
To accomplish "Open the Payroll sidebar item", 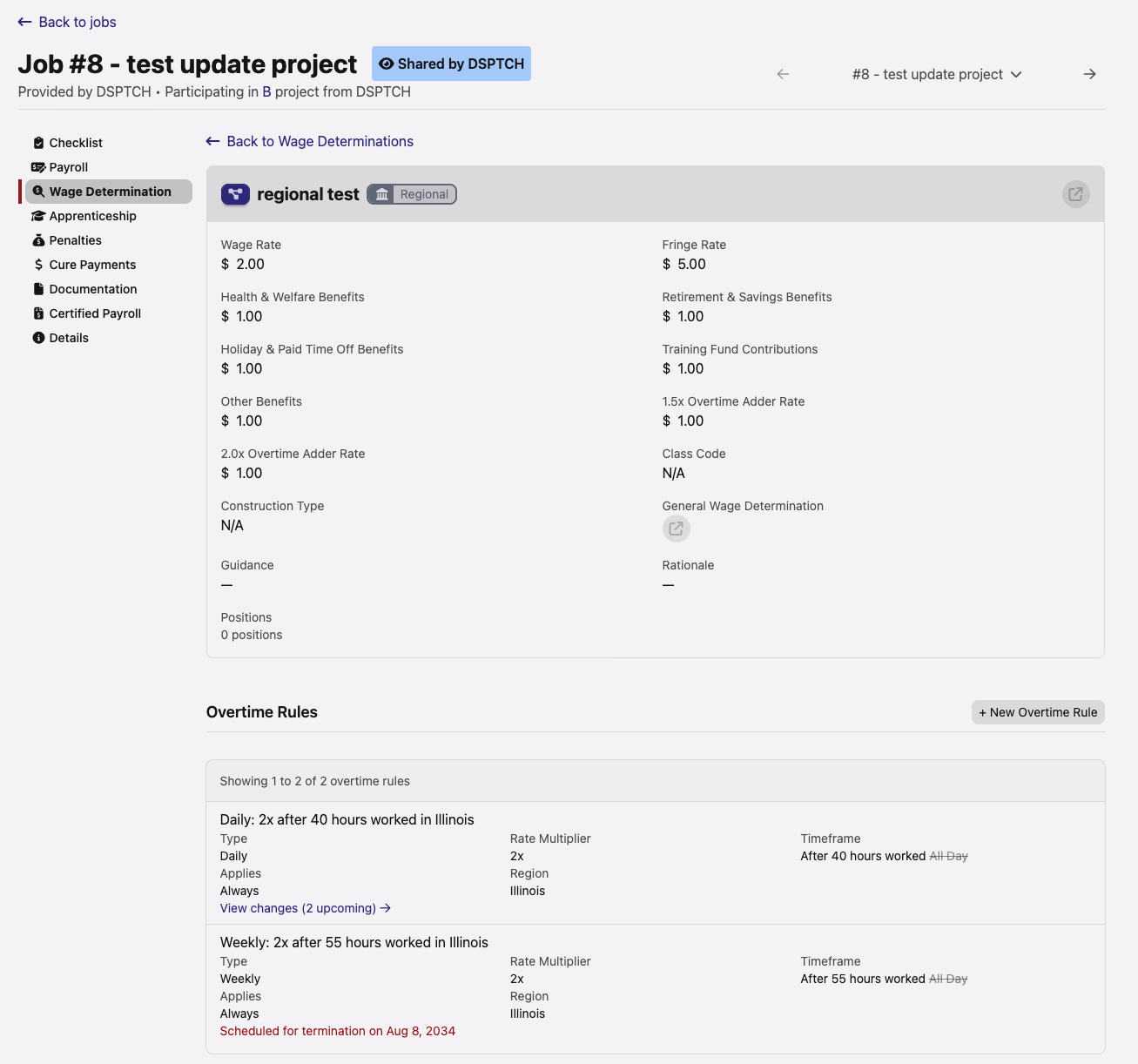I will click(x=109, y=167).
